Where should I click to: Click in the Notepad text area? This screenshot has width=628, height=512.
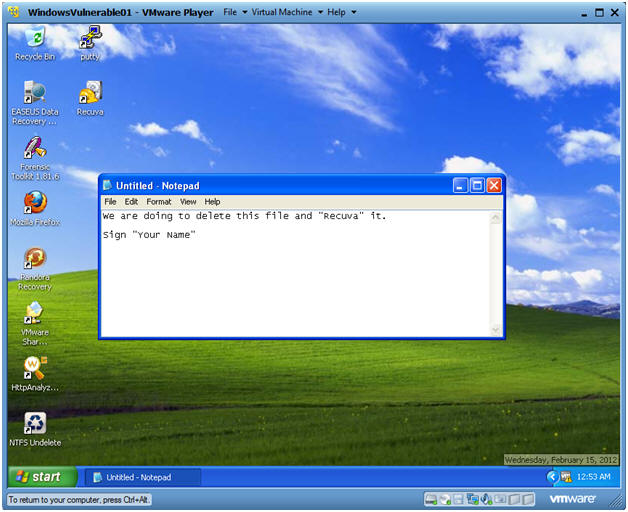coord(296,274)
